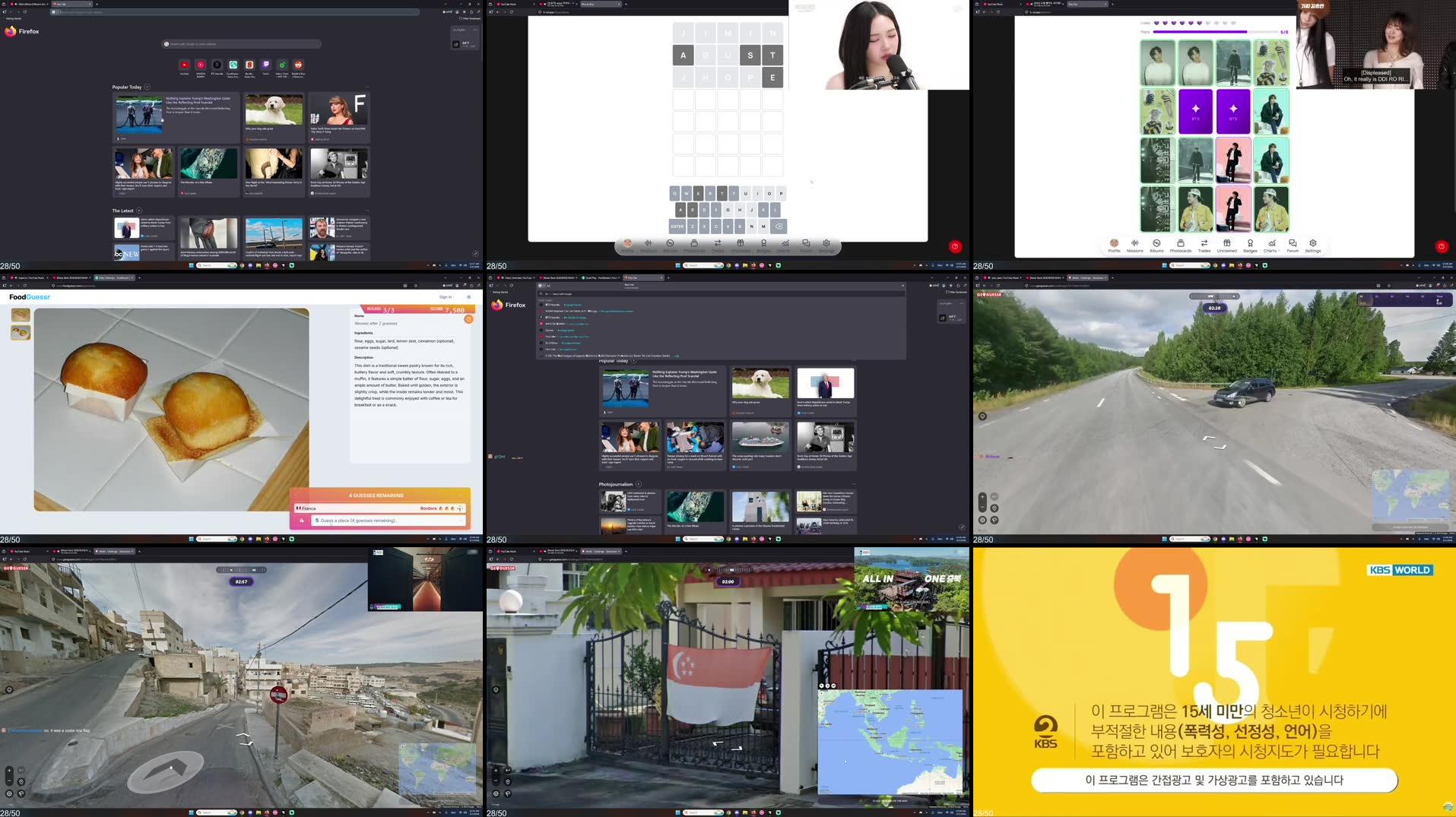Click the forward arrow on hillside town road
Viewport: 1456px width, 817px height.
click(243, 735)
